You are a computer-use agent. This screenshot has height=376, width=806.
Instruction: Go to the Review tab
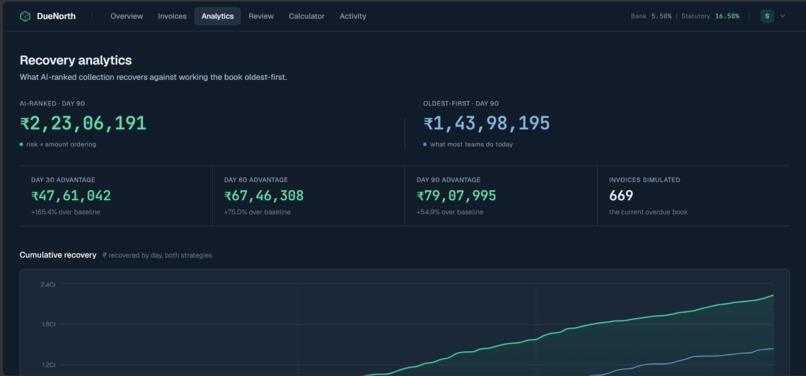click(261, 16)
